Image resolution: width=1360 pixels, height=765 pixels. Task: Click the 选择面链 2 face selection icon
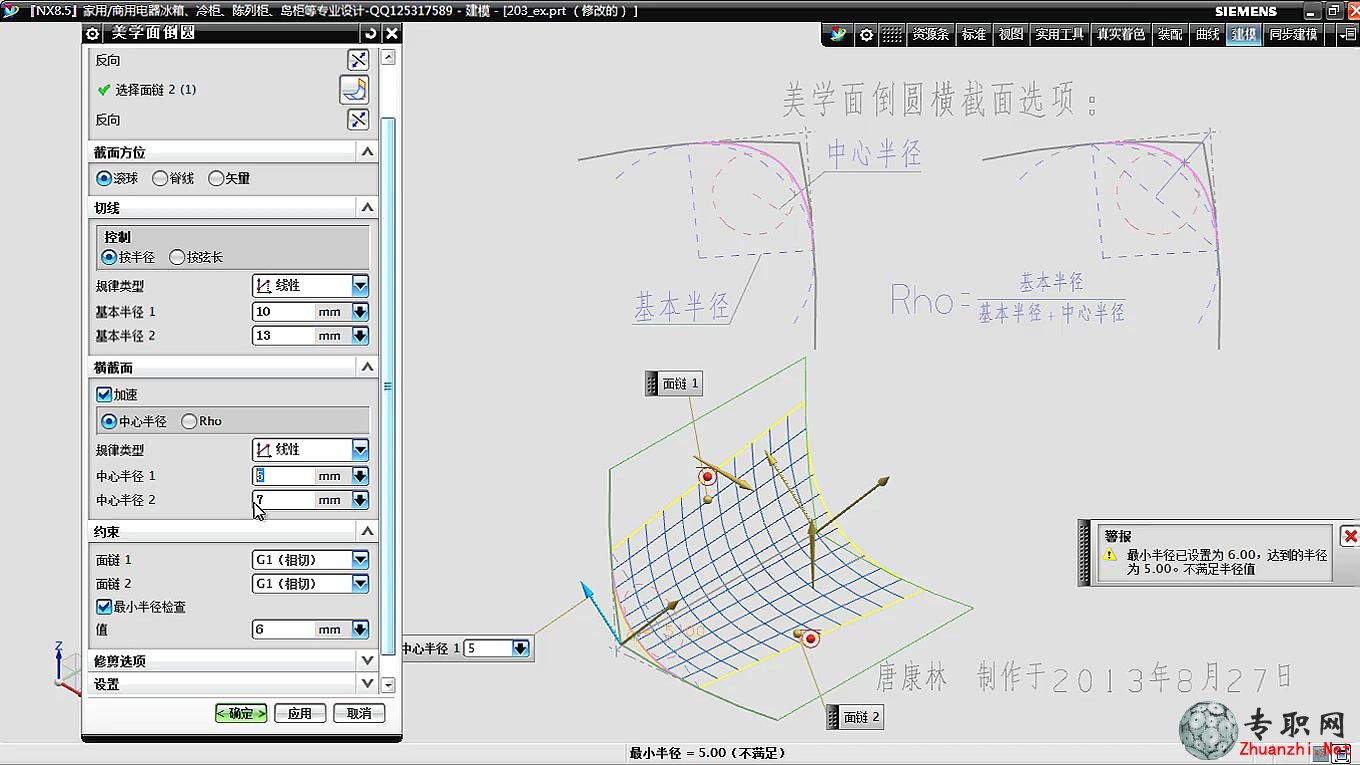(354, 90)
